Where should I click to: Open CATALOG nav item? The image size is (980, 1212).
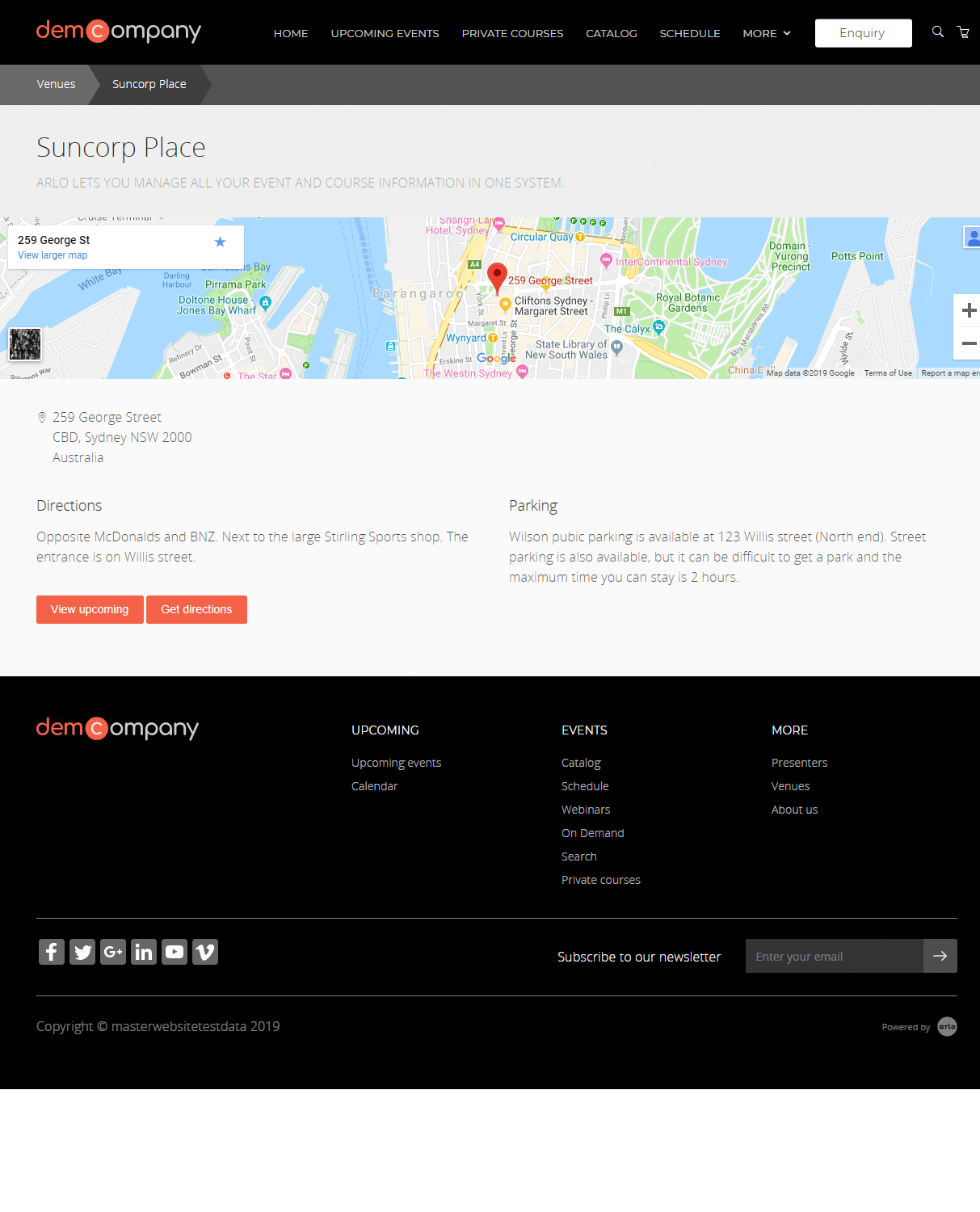[612, 33]
